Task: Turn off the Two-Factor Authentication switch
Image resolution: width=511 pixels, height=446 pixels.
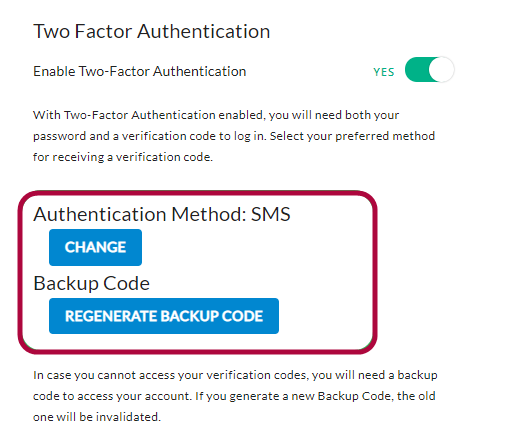Action: 429,70
